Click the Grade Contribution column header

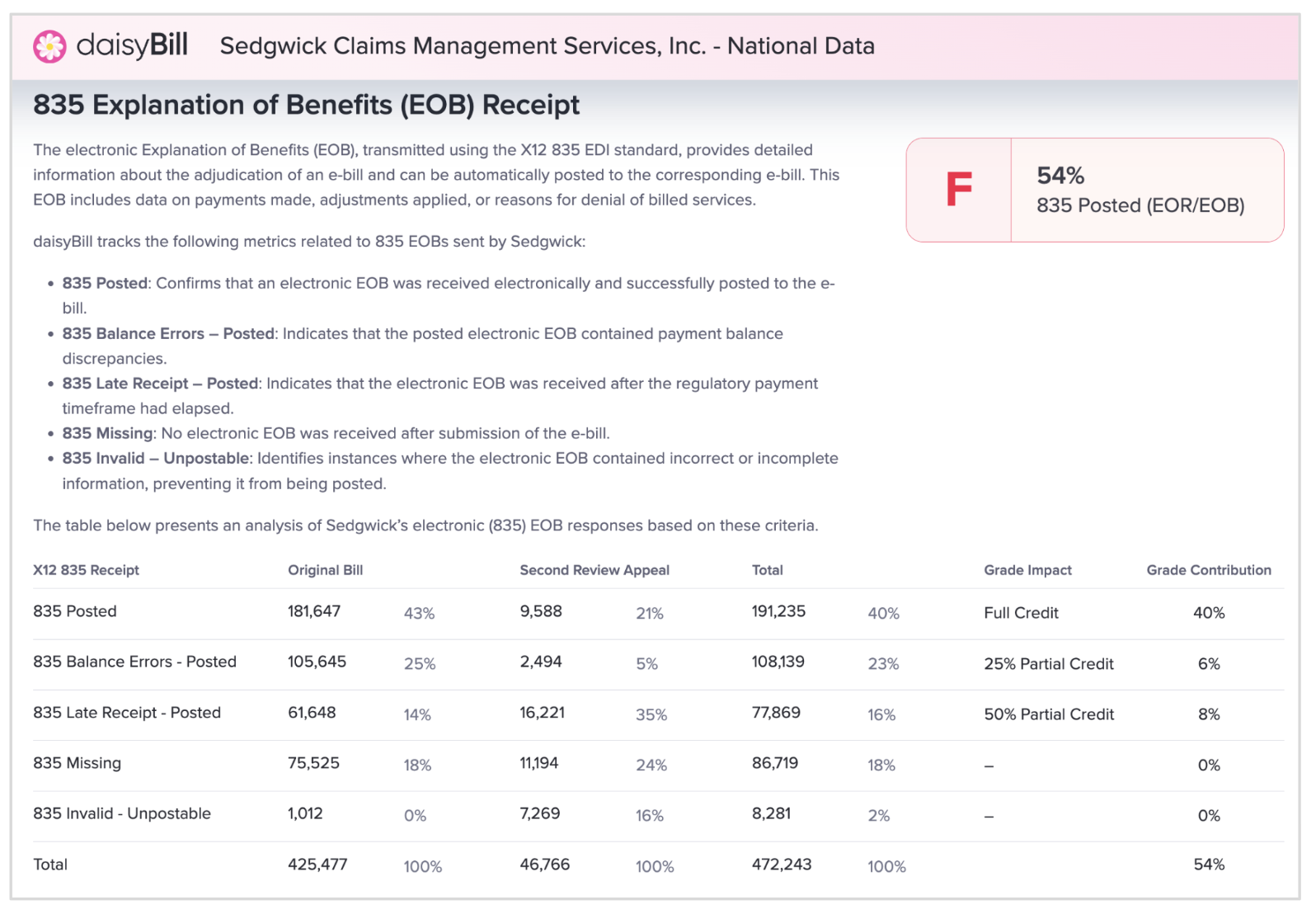pos(1208,570)
